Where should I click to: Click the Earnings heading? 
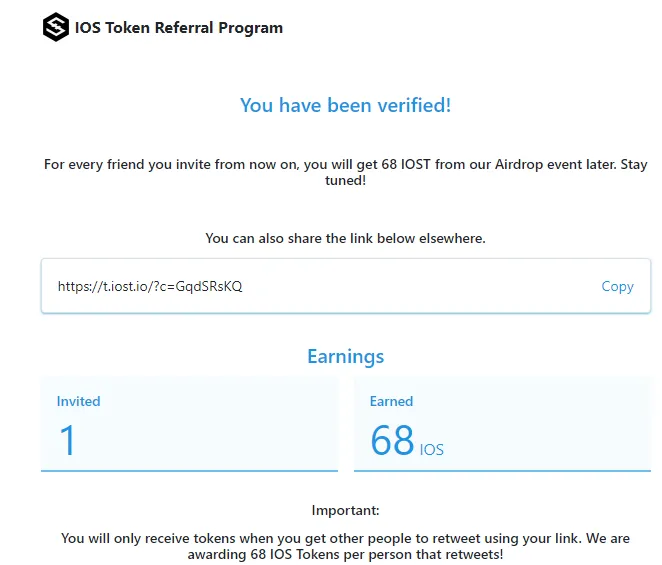pos(345,357)
